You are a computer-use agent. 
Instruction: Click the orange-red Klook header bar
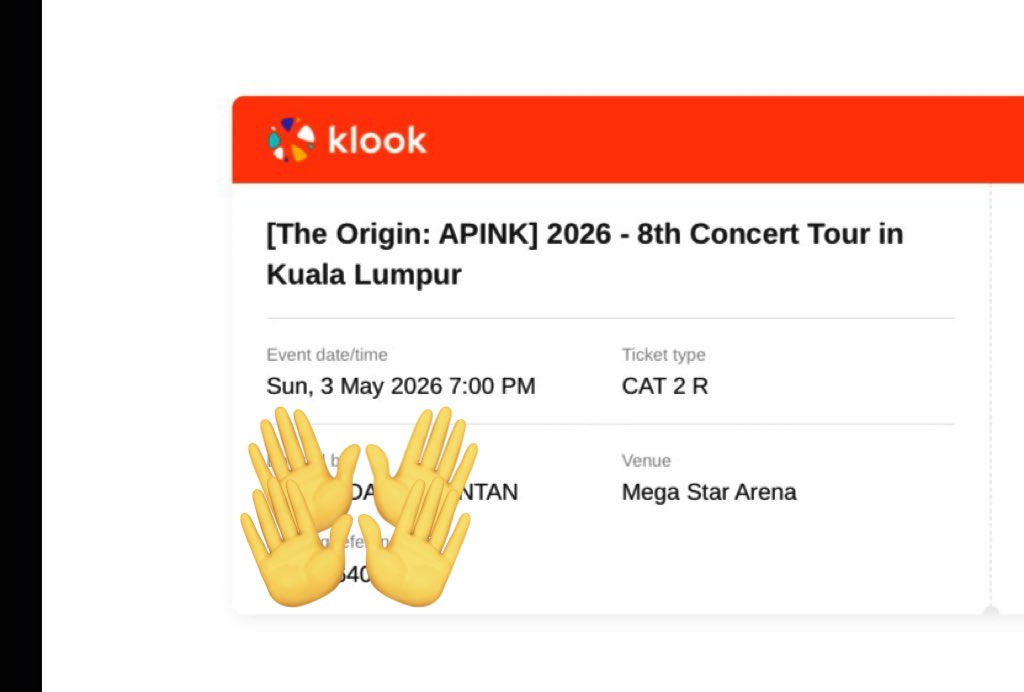628,140
